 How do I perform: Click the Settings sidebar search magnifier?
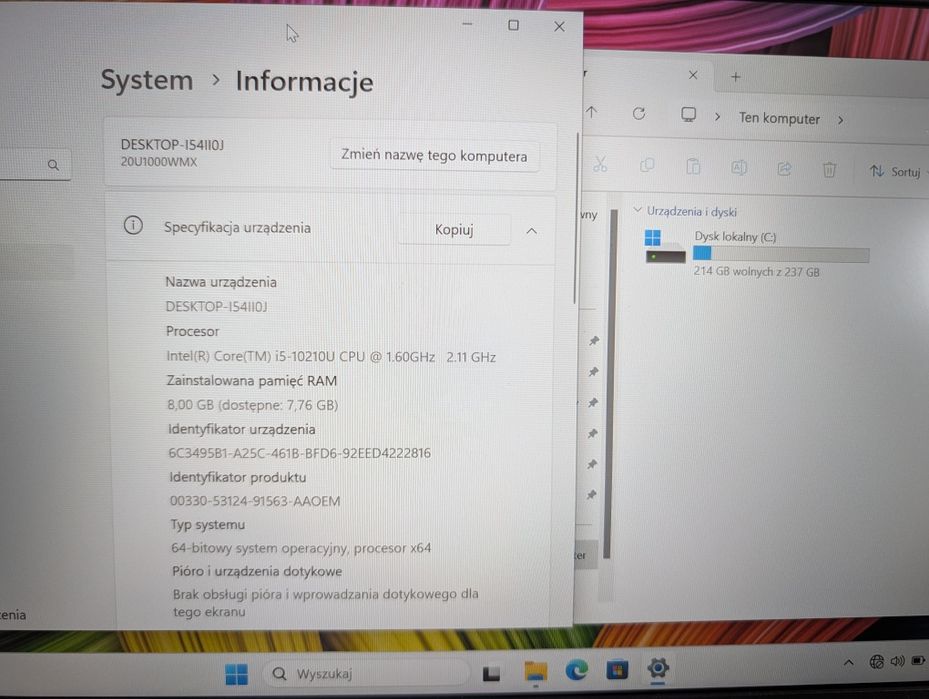[x=53, y=165]
